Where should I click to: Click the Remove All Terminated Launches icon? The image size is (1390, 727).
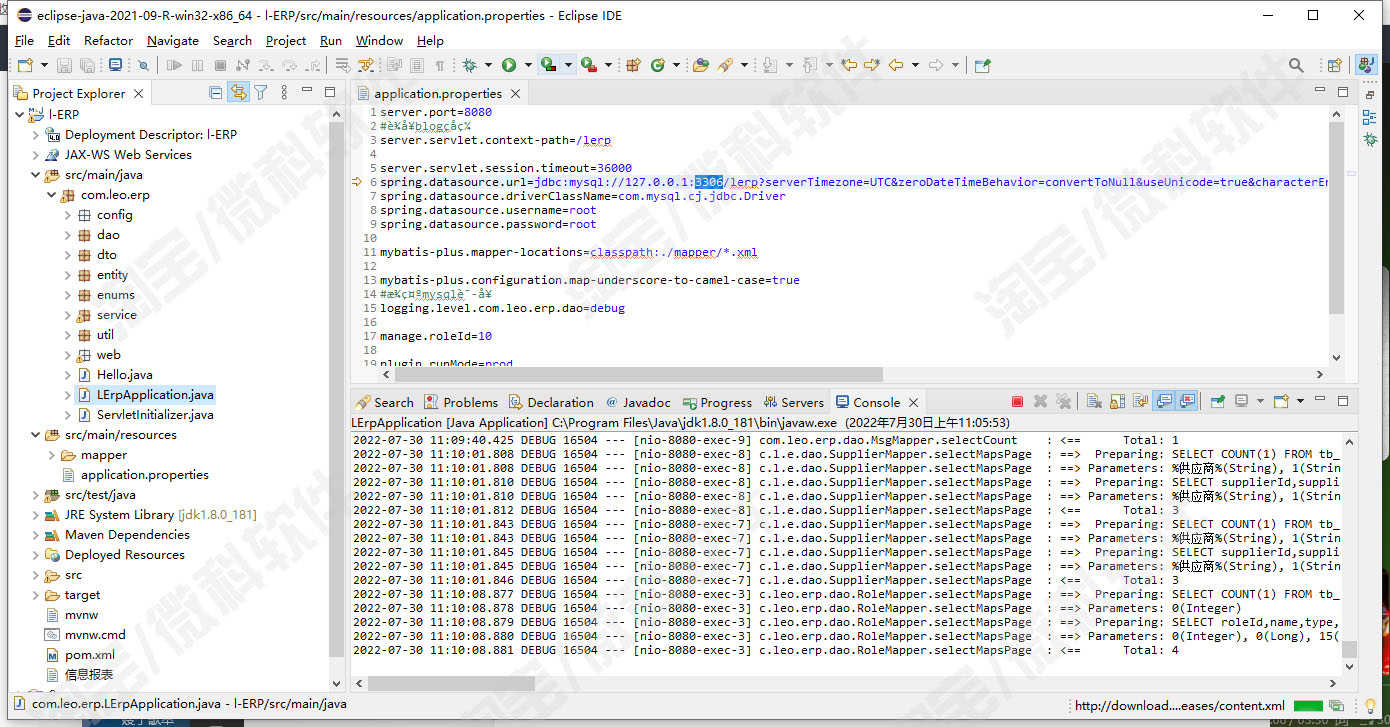pos(1063,402)
